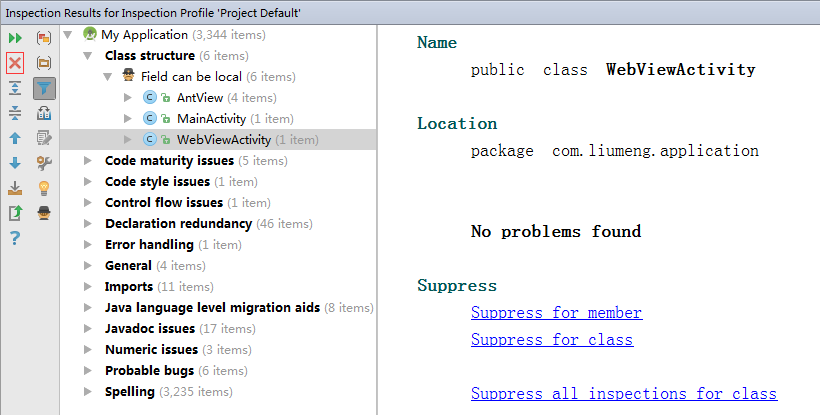Select the Probable bugs category
This screenshot has height=415, width=820.
point(147,371)
